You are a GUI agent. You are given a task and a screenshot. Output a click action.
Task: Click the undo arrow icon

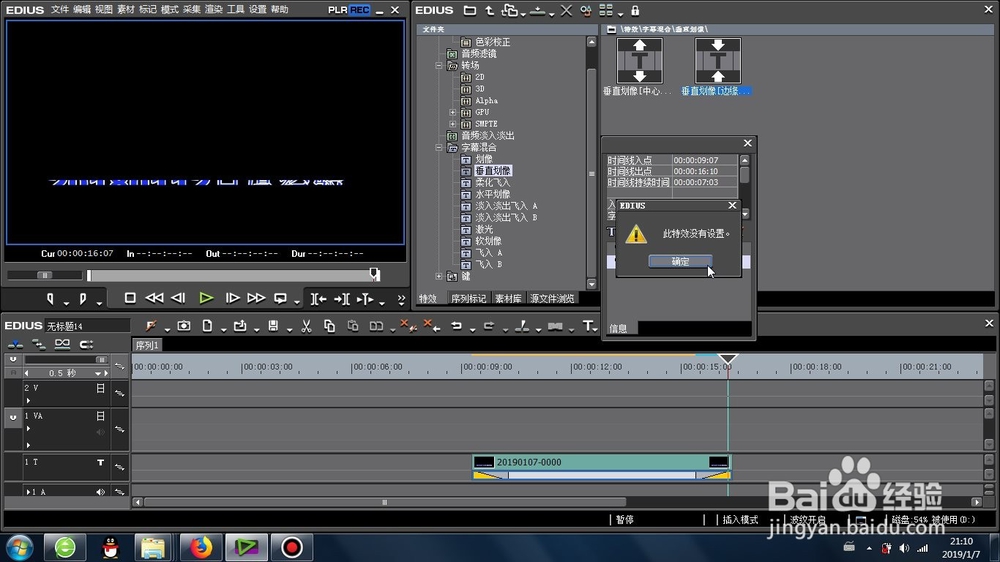(x=456, y=326)
